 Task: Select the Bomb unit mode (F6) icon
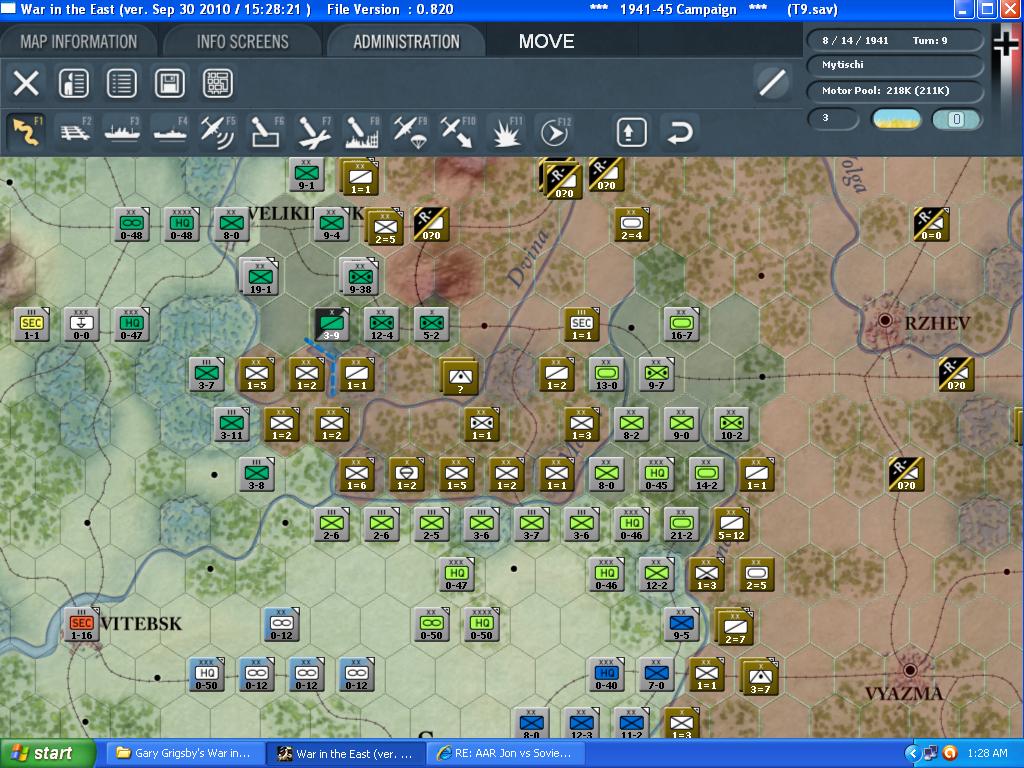coord(266,131)
